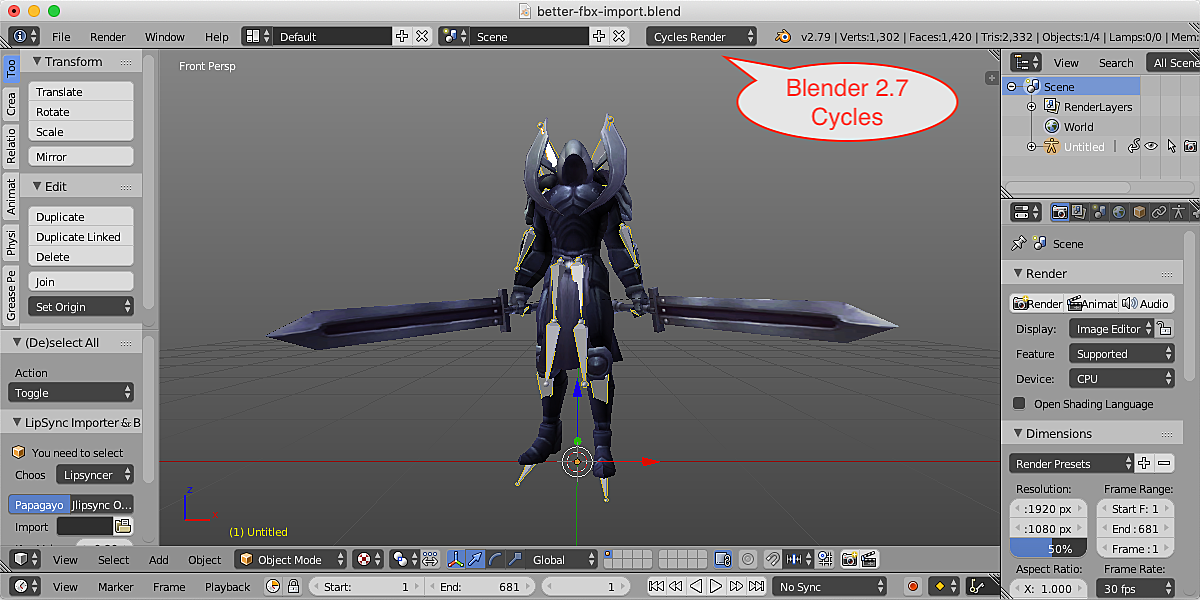Click the Translate button

click(x=80, y=92)
